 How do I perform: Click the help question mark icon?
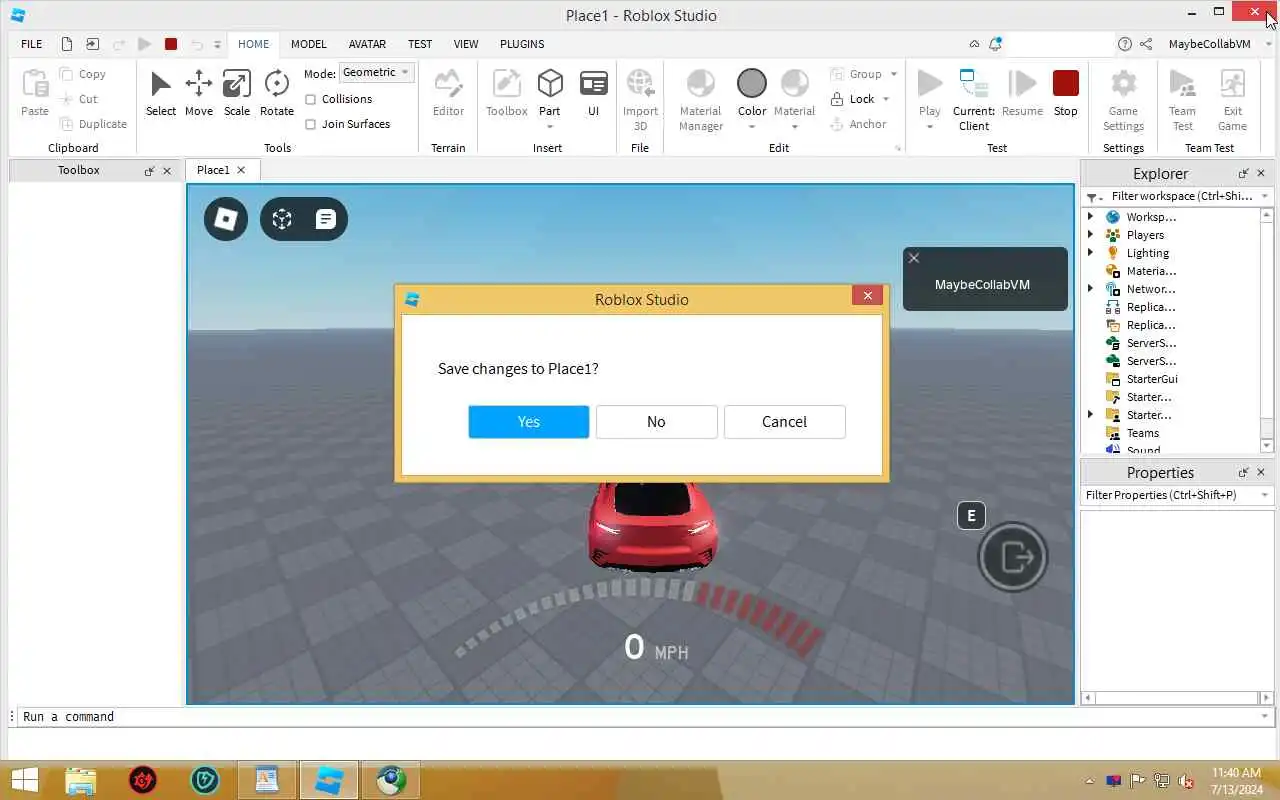[x=1125, y=44]
